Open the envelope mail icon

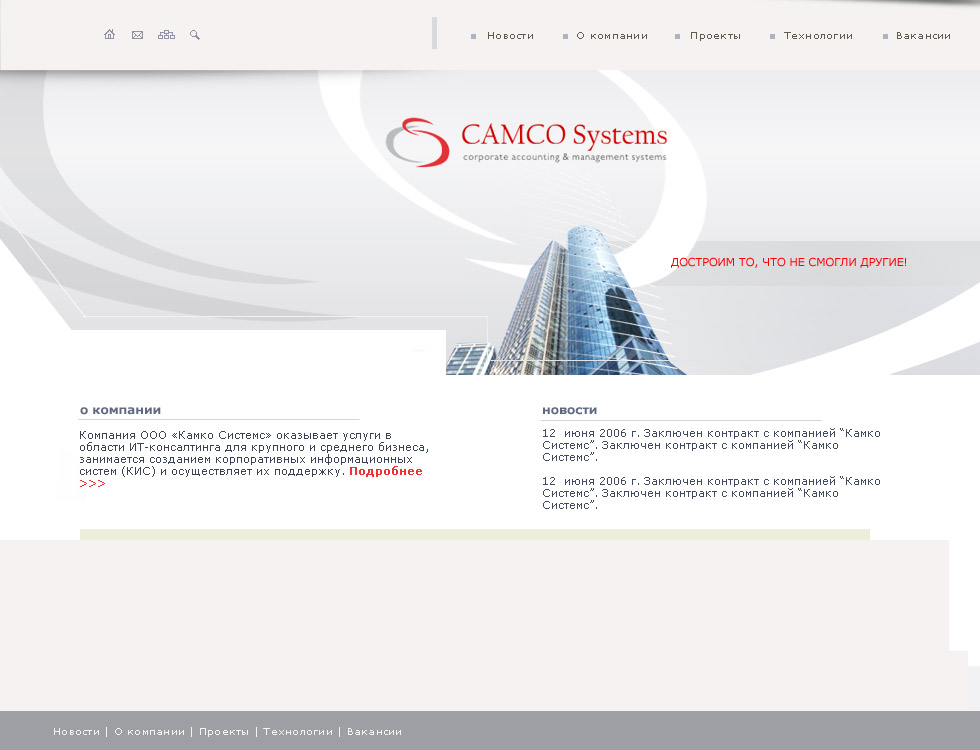(138, 35)
